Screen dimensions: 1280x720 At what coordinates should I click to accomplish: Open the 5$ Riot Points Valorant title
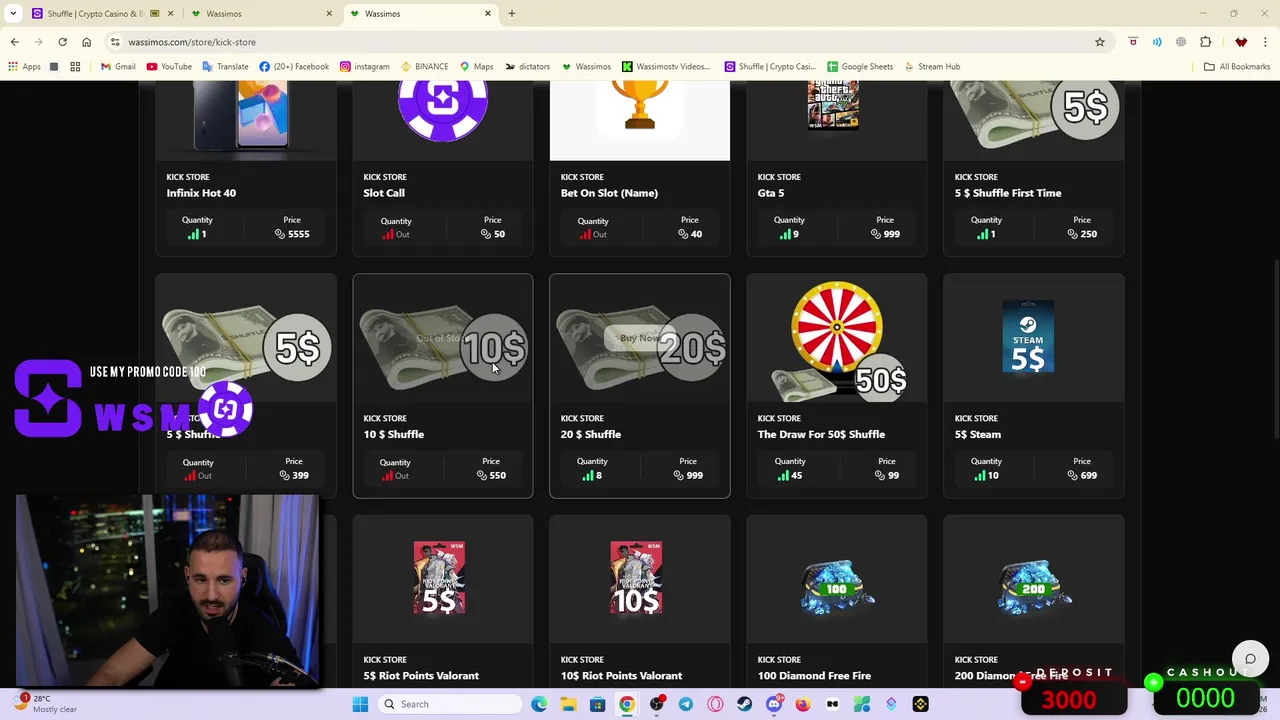[421, 676]
